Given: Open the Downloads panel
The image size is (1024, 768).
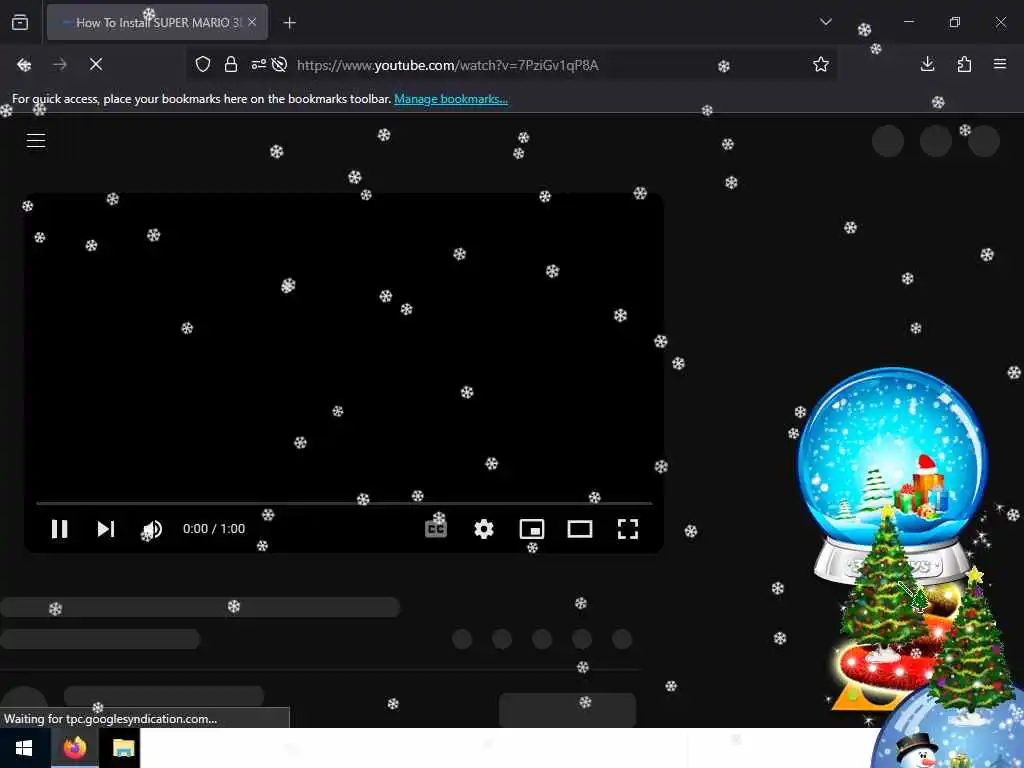Looking at the screenshot, I should tap(927, 64).
